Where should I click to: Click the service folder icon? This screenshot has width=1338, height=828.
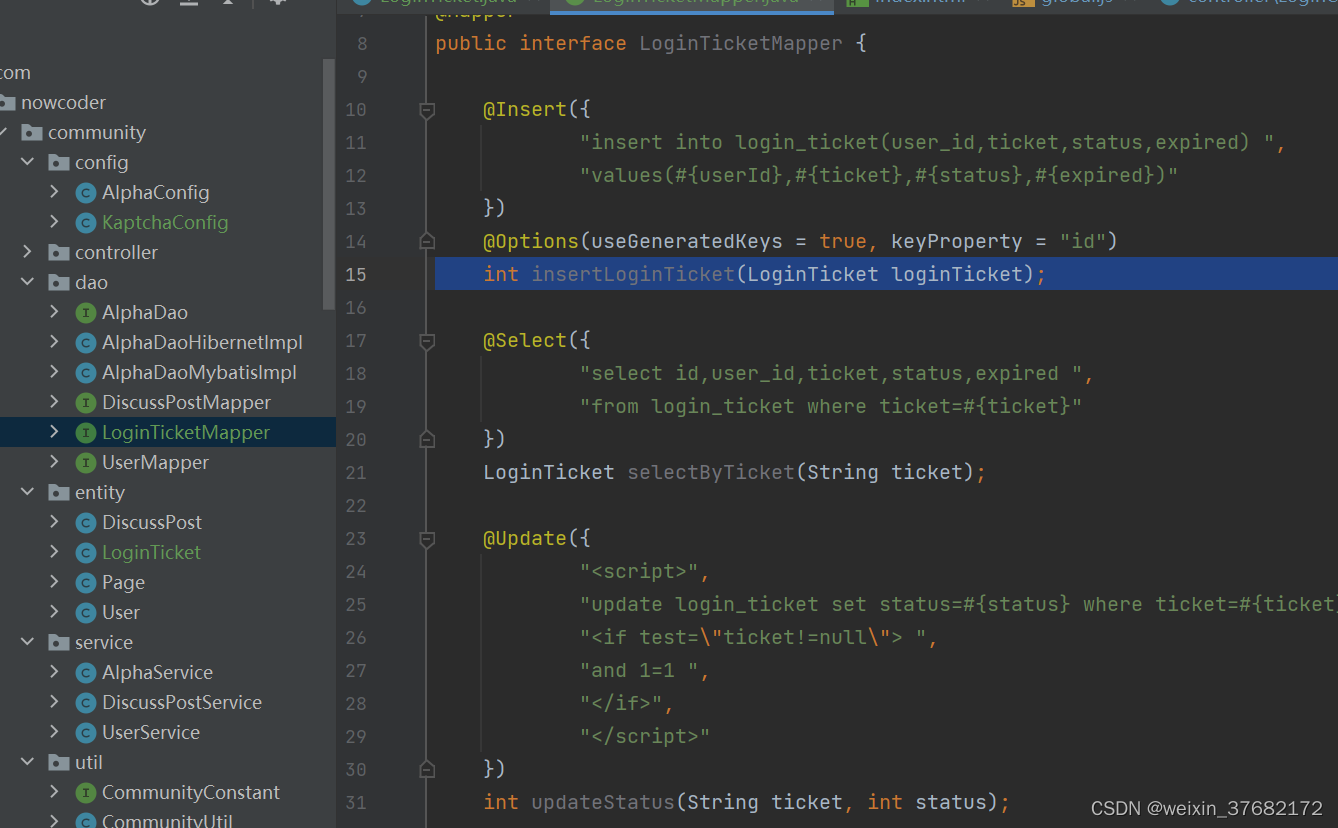(59, 642)
